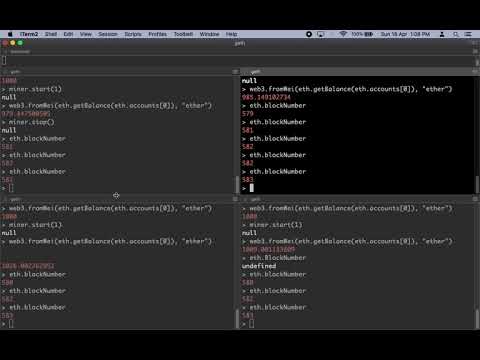480x360 pixels.
Task: Click the scrollbar of the black active pane
Action: tap(477, 184)
